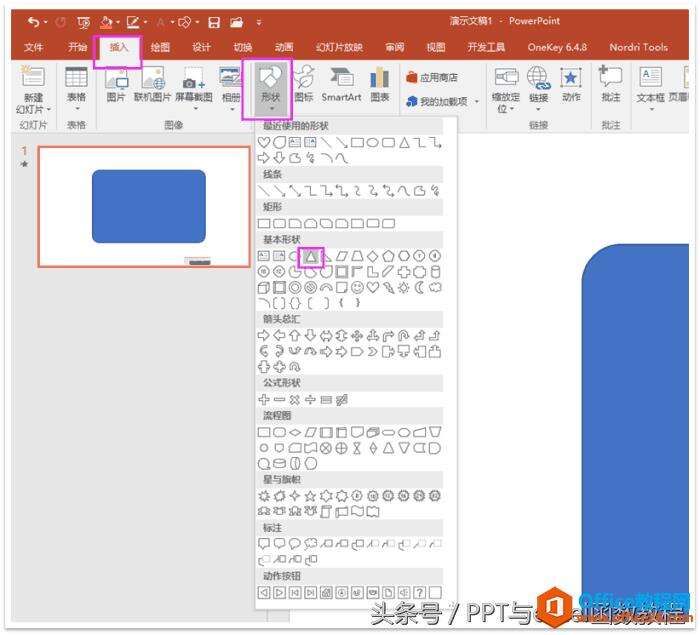
Task: Switch to the 开发工具 ribbon tab
Action: point(486,47)
